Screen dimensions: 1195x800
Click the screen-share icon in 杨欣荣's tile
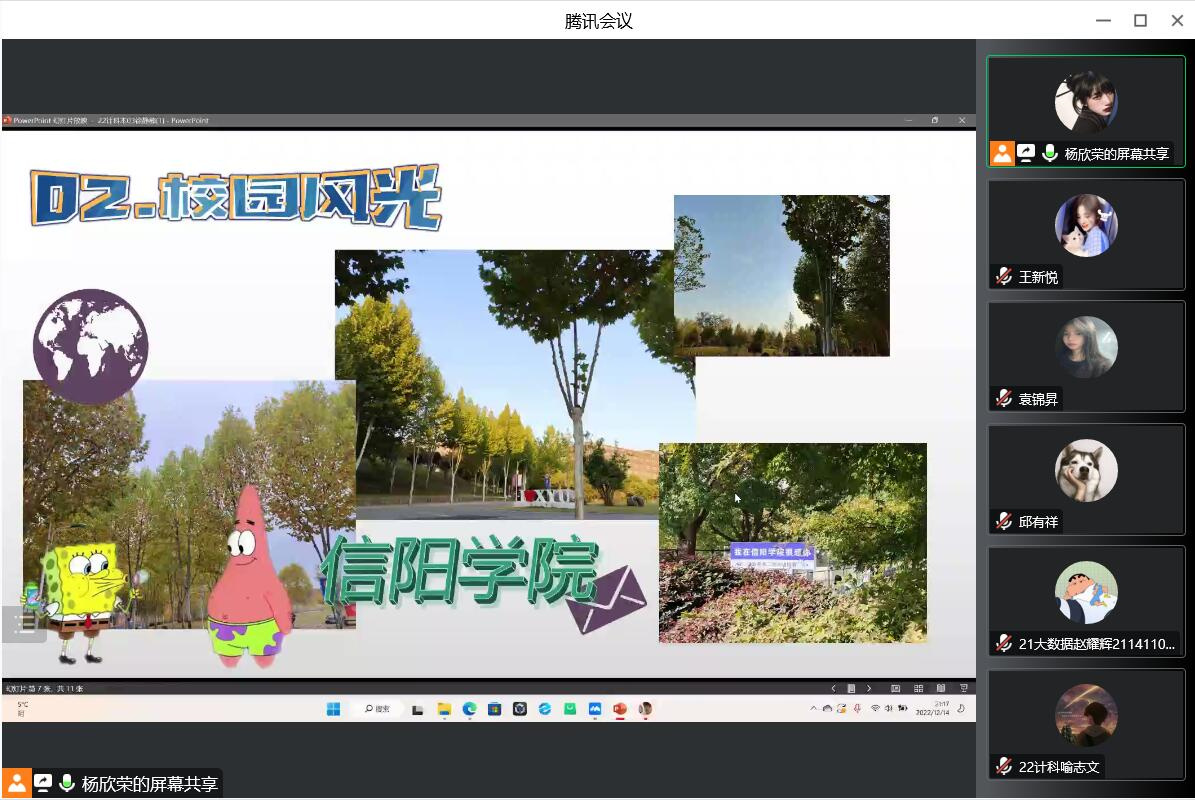coord(1026,153)
